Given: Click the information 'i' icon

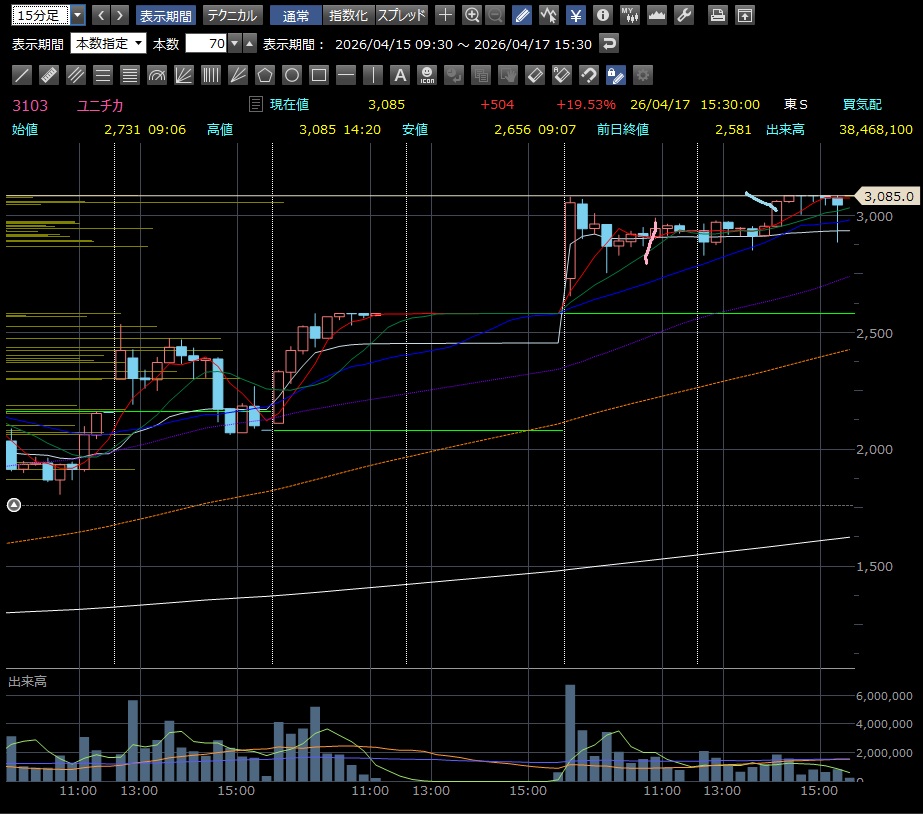Looking at the screenshot, I should coord(602,15).
